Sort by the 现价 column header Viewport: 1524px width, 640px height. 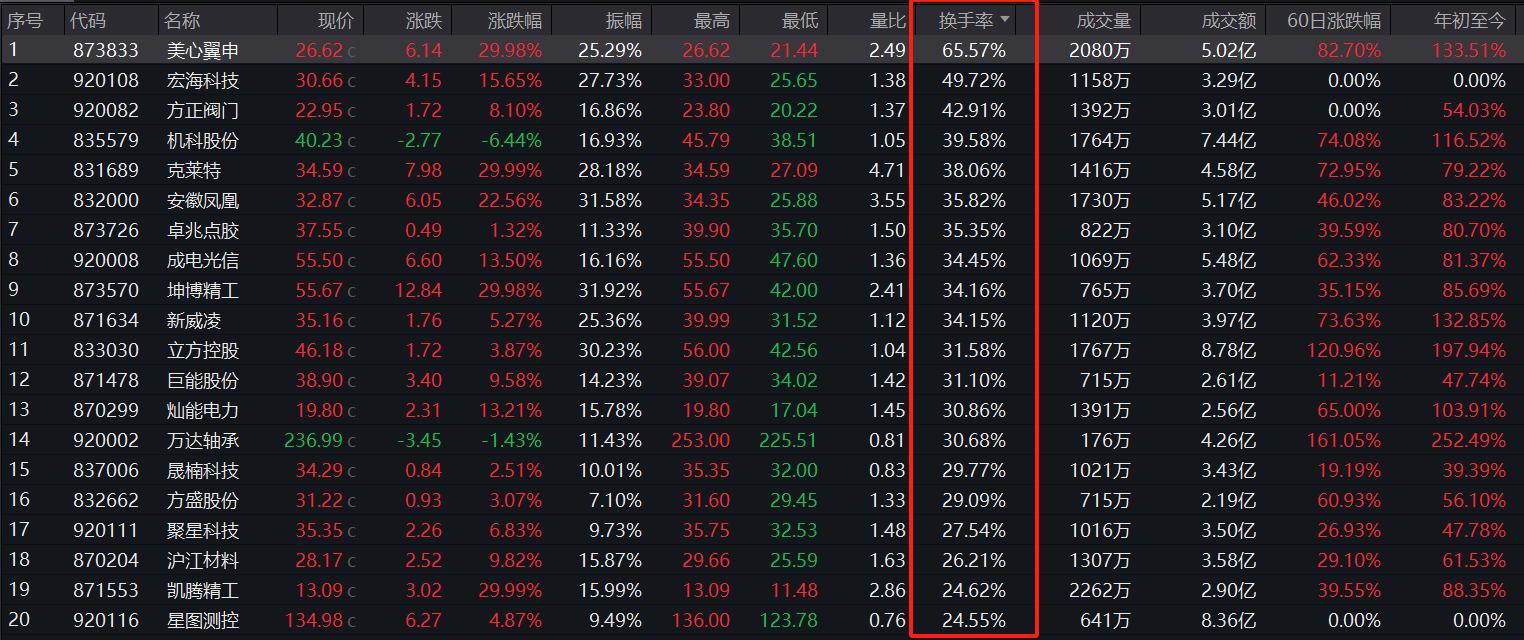point(336,20)
